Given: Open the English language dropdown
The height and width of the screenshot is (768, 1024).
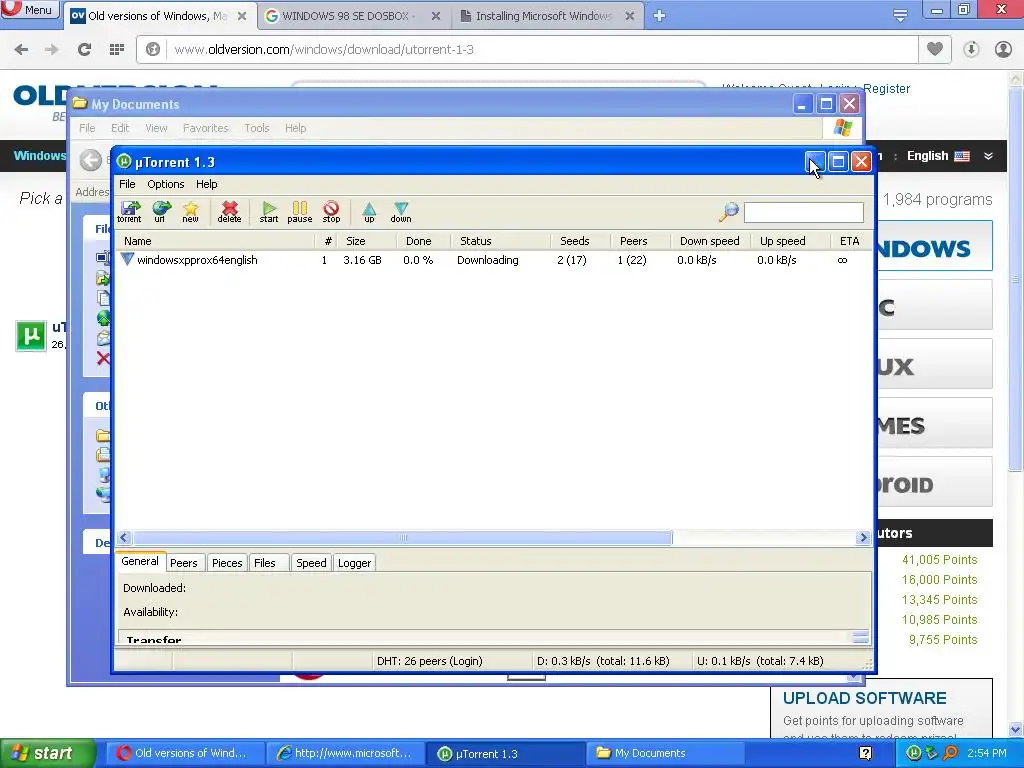Looking at the screenshot, I should tap(950, 156).
